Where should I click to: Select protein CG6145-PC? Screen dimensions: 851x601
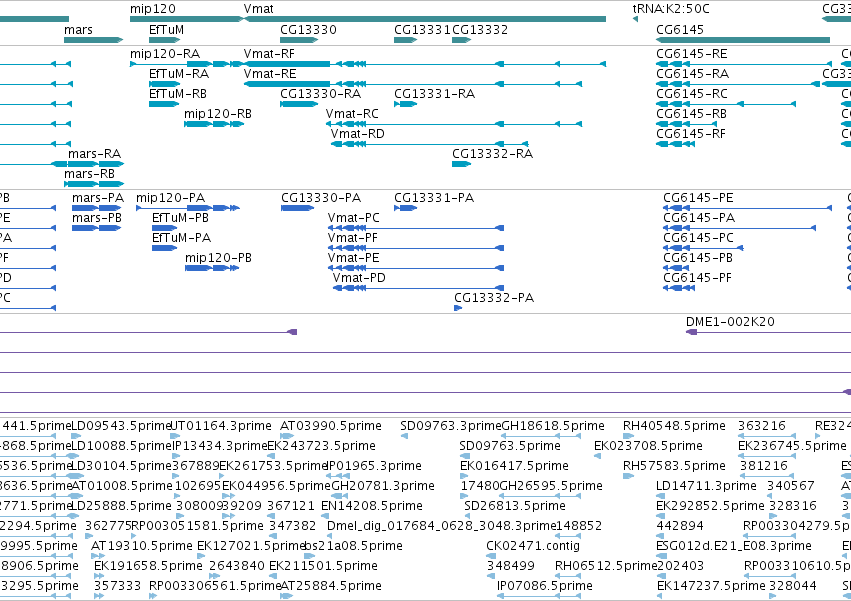tap(698, 238)
